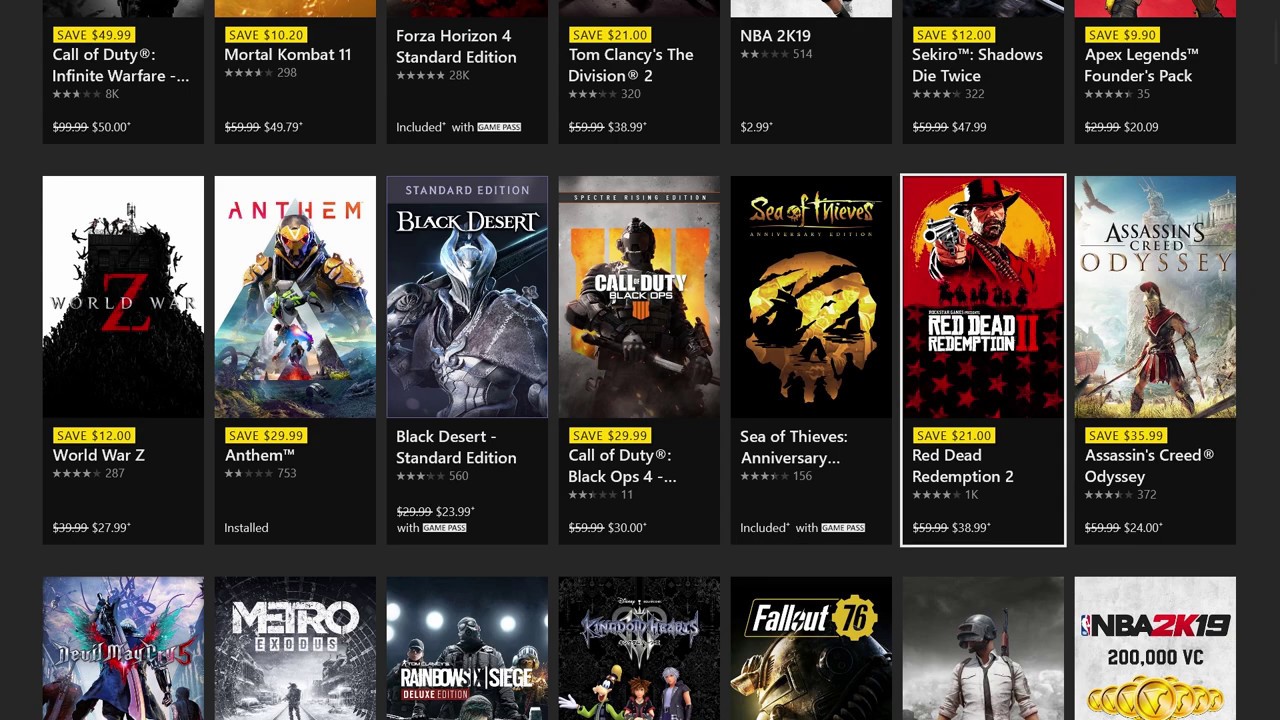
Task: Click SAVE $29.99 badge on Anthem
Action: click(x=266, y=435)
